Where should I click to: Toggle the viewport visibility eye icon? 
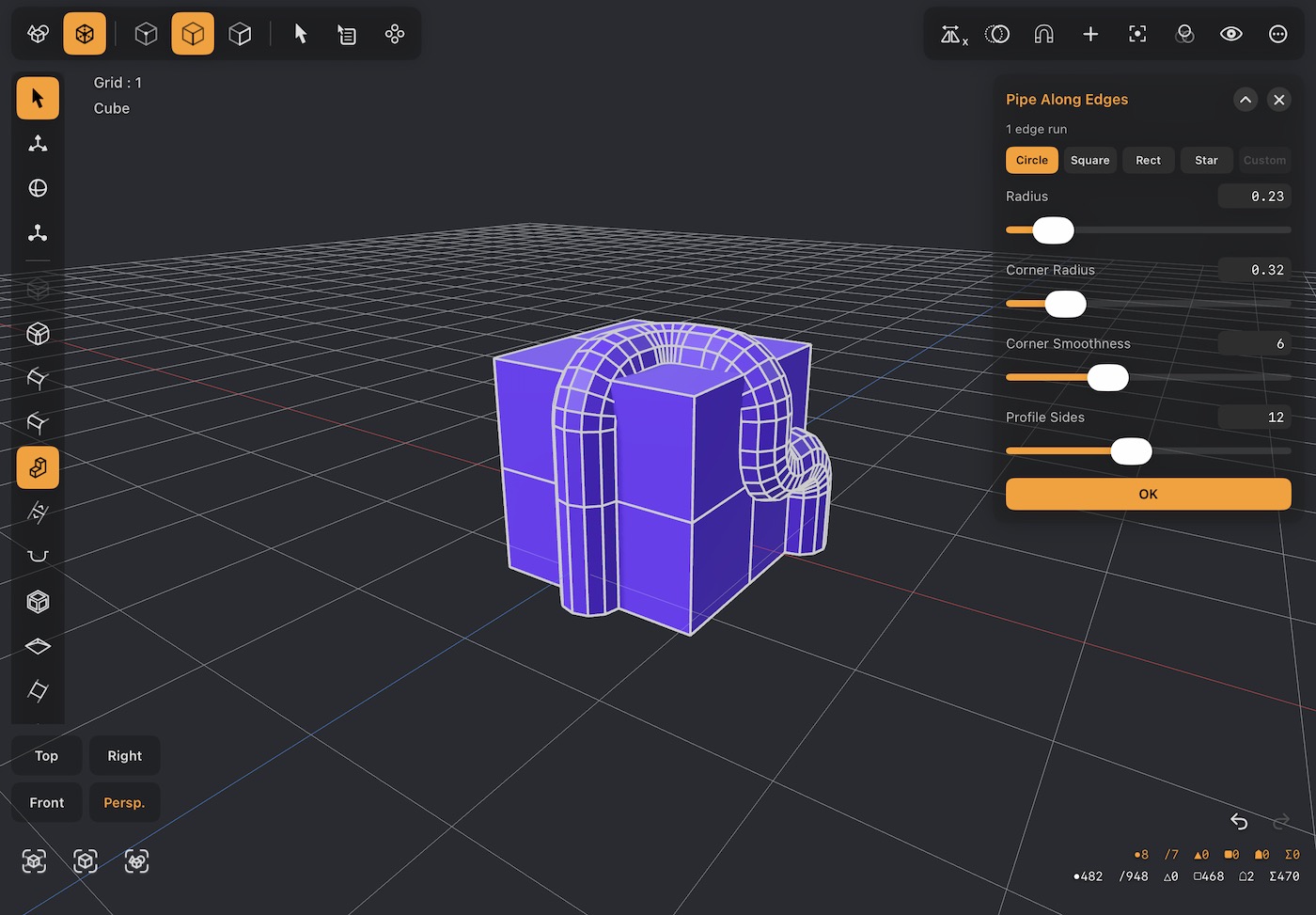coord(1231,35)
